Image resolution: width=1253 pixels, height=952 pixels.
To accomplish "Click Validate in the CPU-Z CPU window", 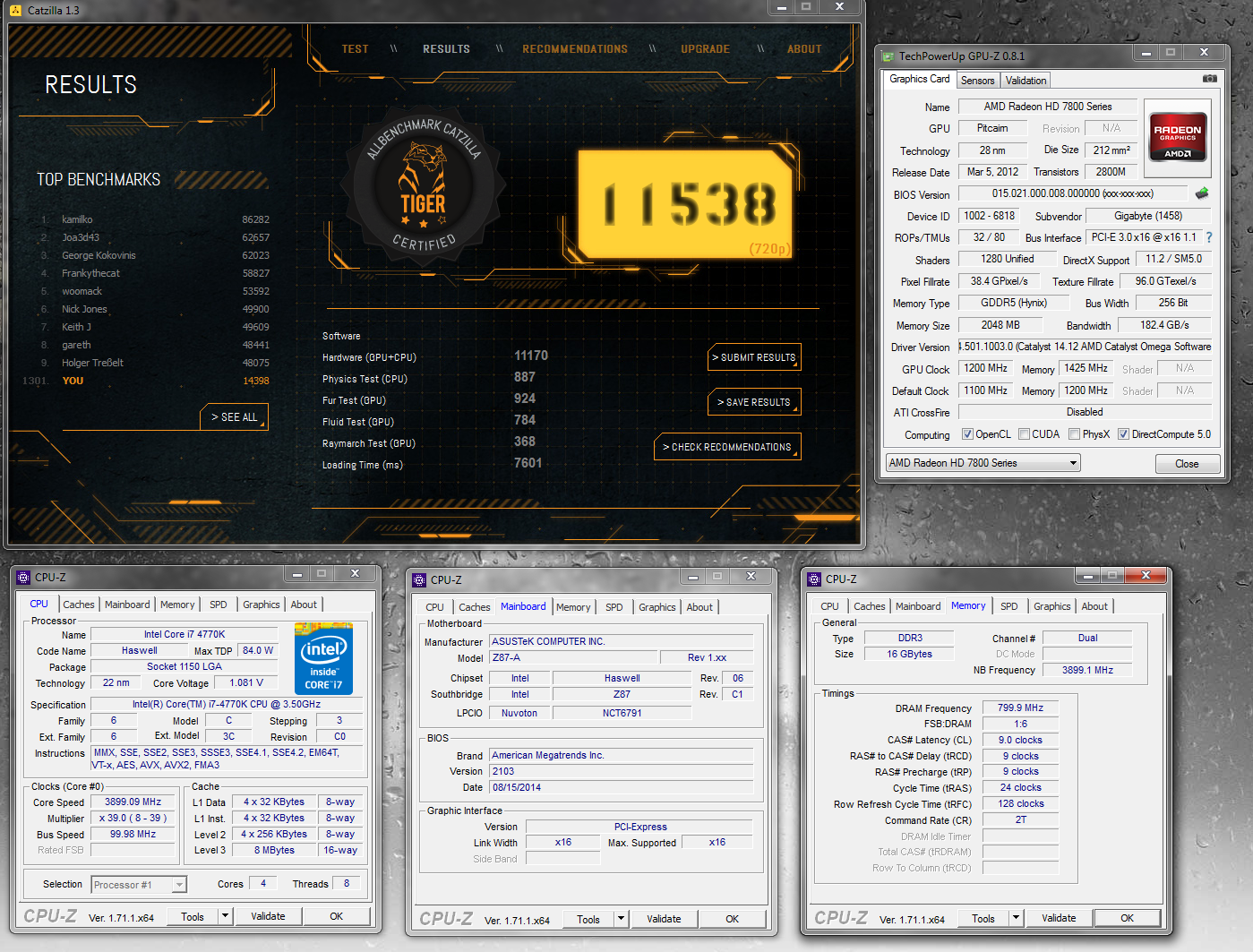I will tap(268, 916).
